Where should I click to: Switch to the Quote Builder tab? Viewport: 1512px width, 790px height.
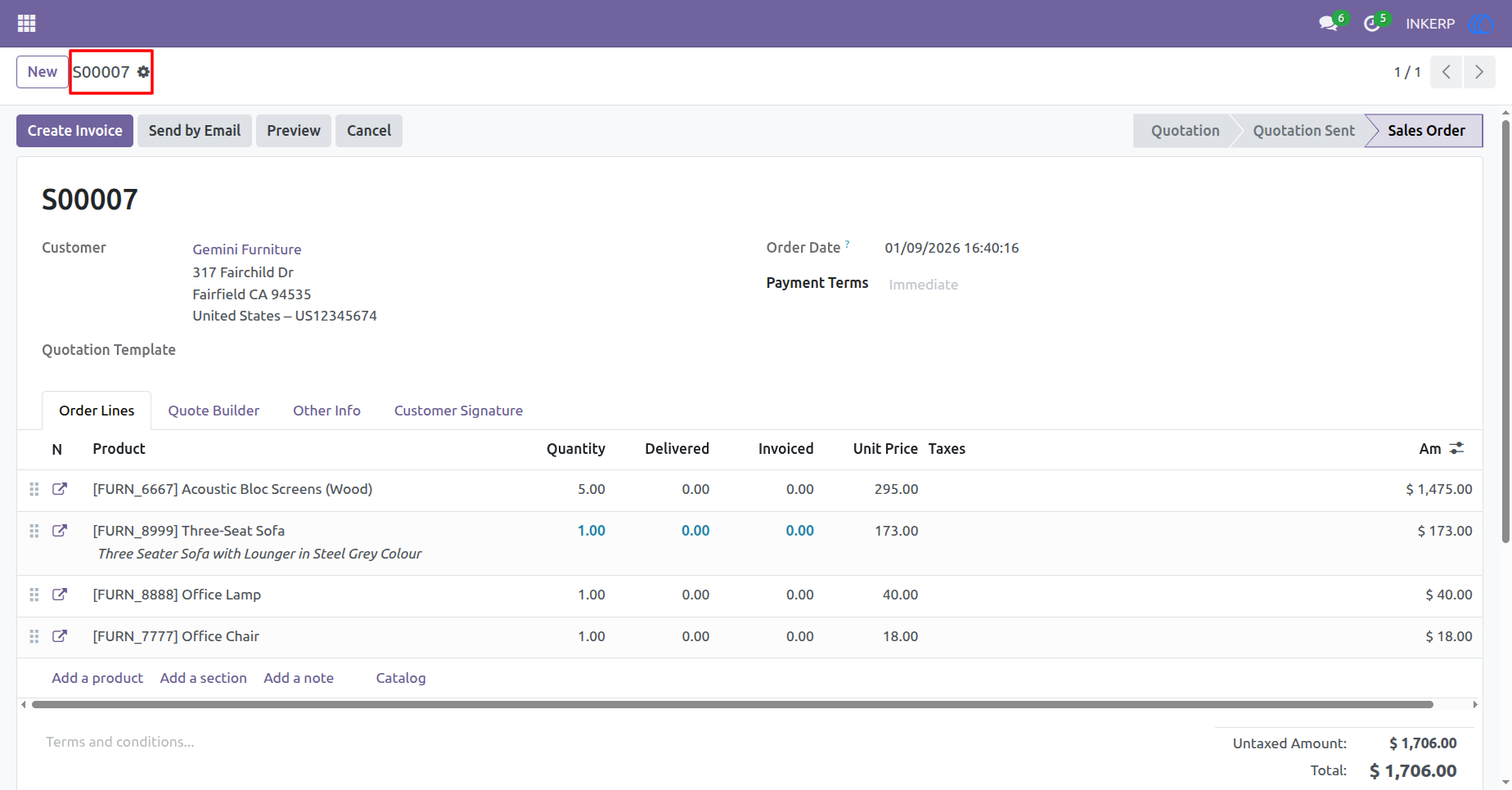pos(214,411)
